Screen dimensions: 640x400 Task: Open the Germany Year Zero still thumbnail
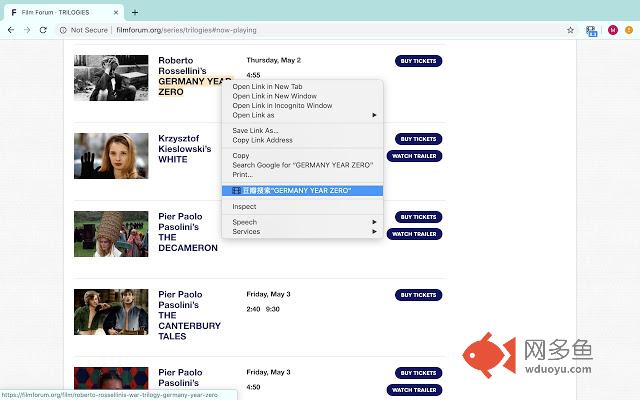tap(111, 78)
